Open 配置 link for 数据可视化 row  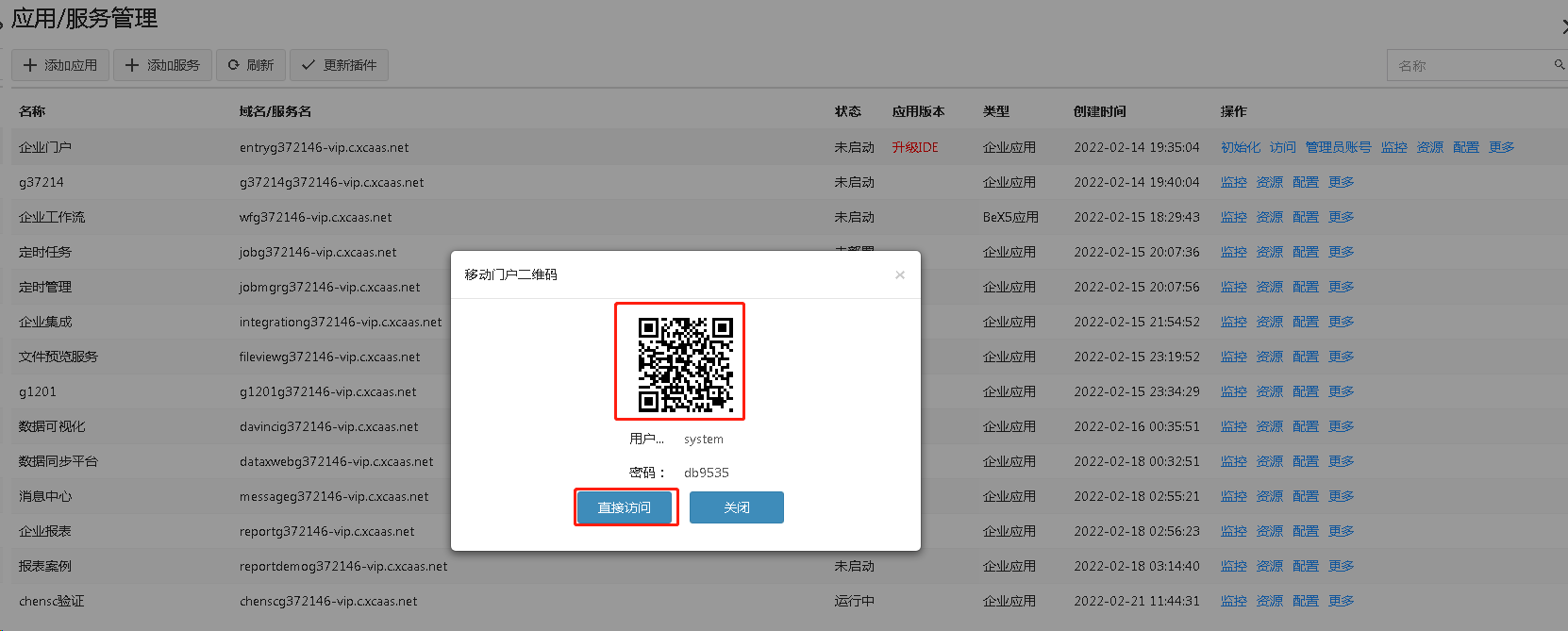(1306, 426)
